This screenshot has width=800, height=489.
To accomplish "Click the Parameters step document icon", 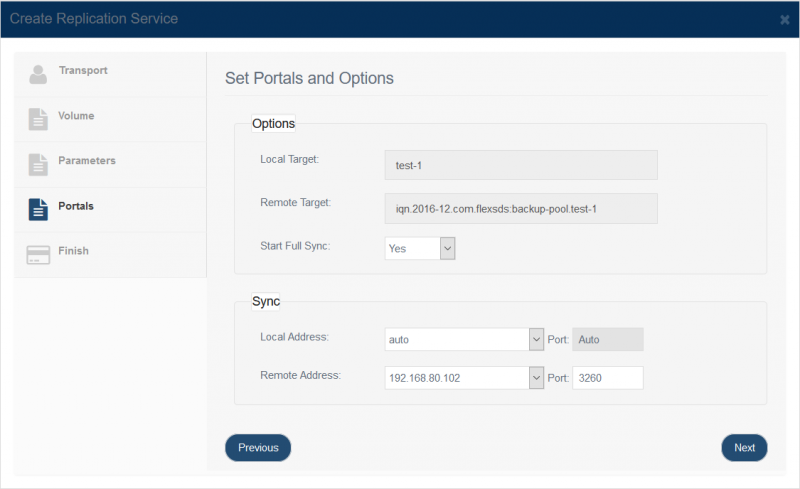I will click(x=38, y=164).
